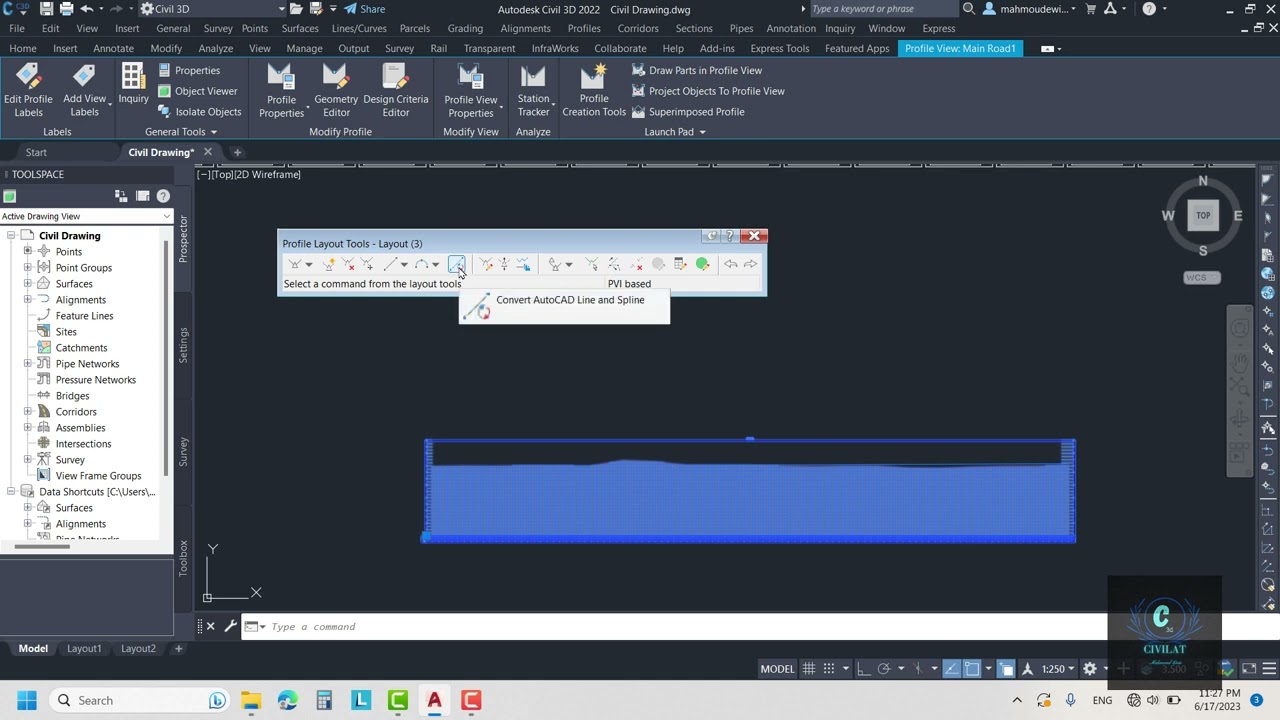1280x720 pixels.
Task: Click the help search keyword field
Action: 885,9
